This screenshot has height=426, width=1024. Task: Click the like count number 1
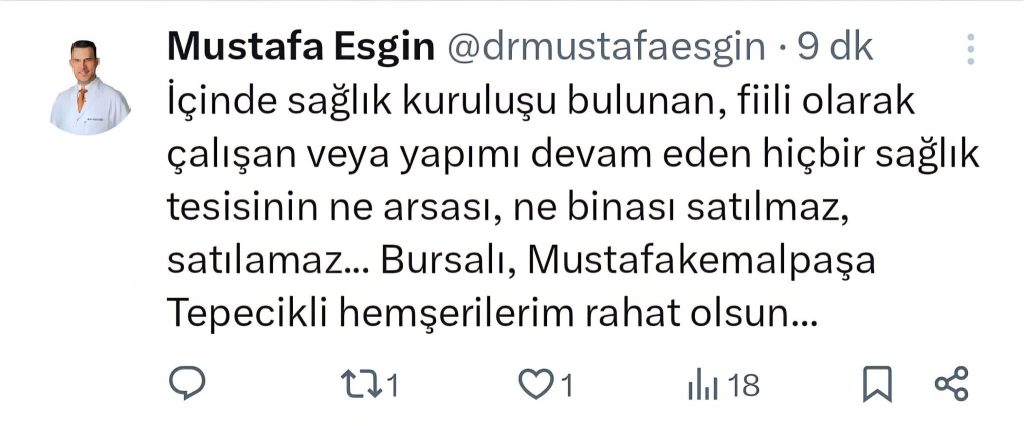[567, 385]
